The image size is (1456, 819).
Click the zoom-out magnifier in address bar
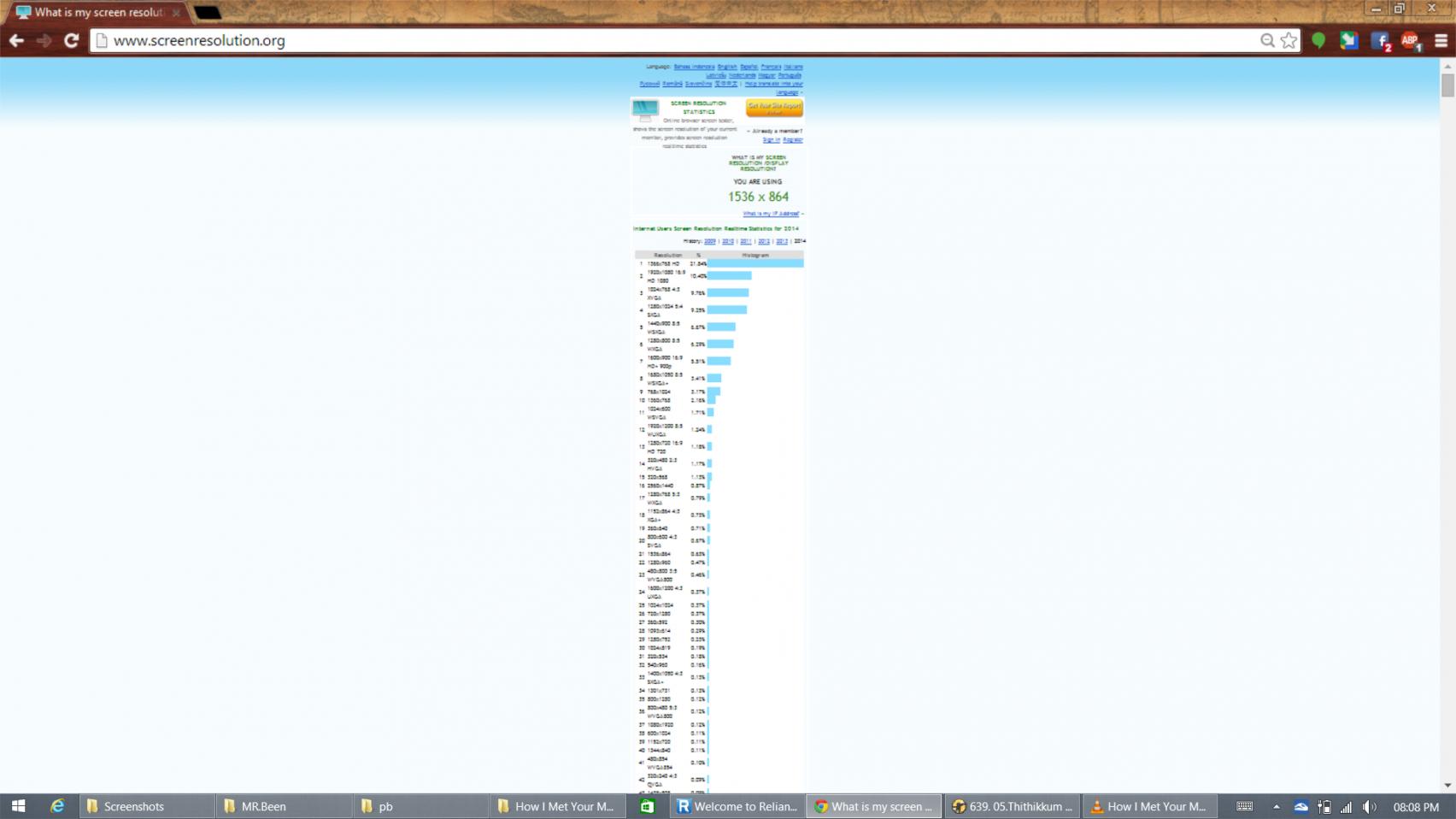pos(1267,40)
